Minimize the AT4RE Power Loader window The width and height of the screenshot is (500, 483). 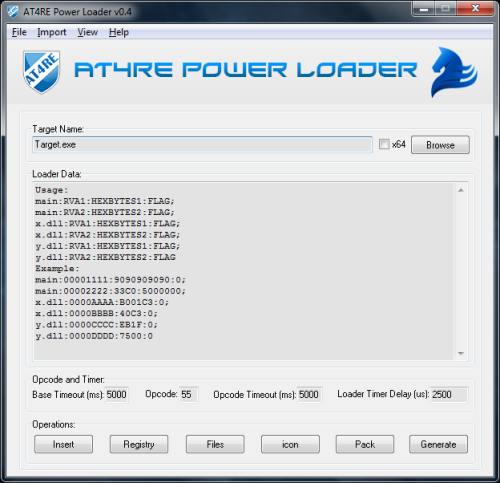click(424, 9)
